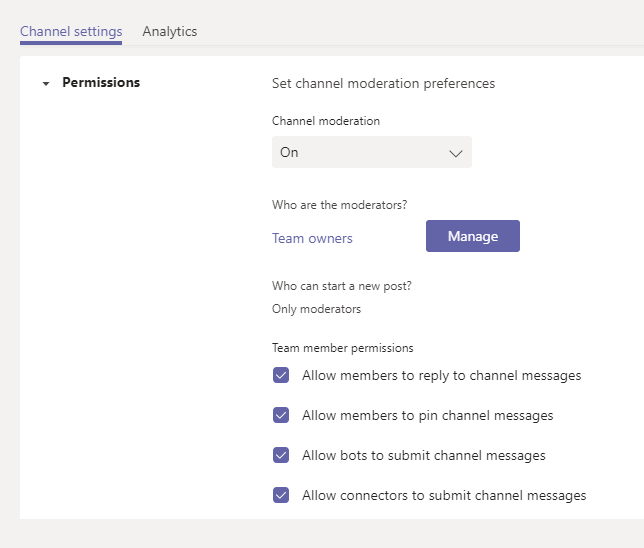
Task: Untick the connectors submit messages checkbox
Action: click(281, 495)
